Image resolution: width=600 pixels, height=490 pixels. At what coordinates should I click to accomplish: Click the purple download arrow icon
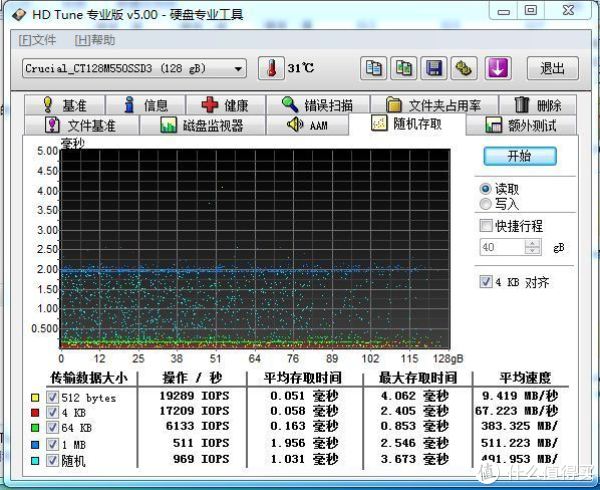pyautogui.click(x=498, y=68)
